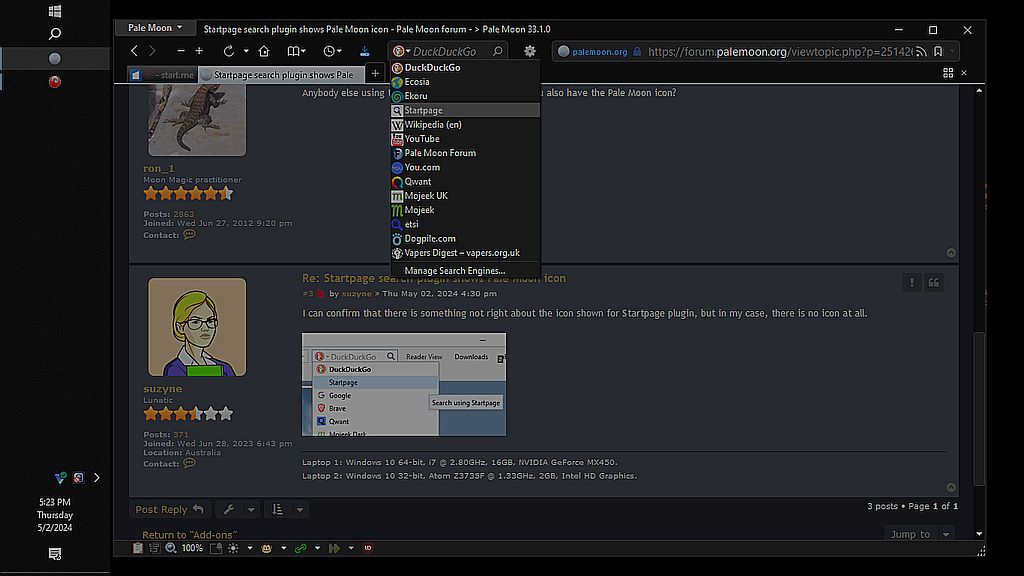Open suzyne's profile link
The image size is (1024, 576).
pyautogui.click(x=163, y=389)
